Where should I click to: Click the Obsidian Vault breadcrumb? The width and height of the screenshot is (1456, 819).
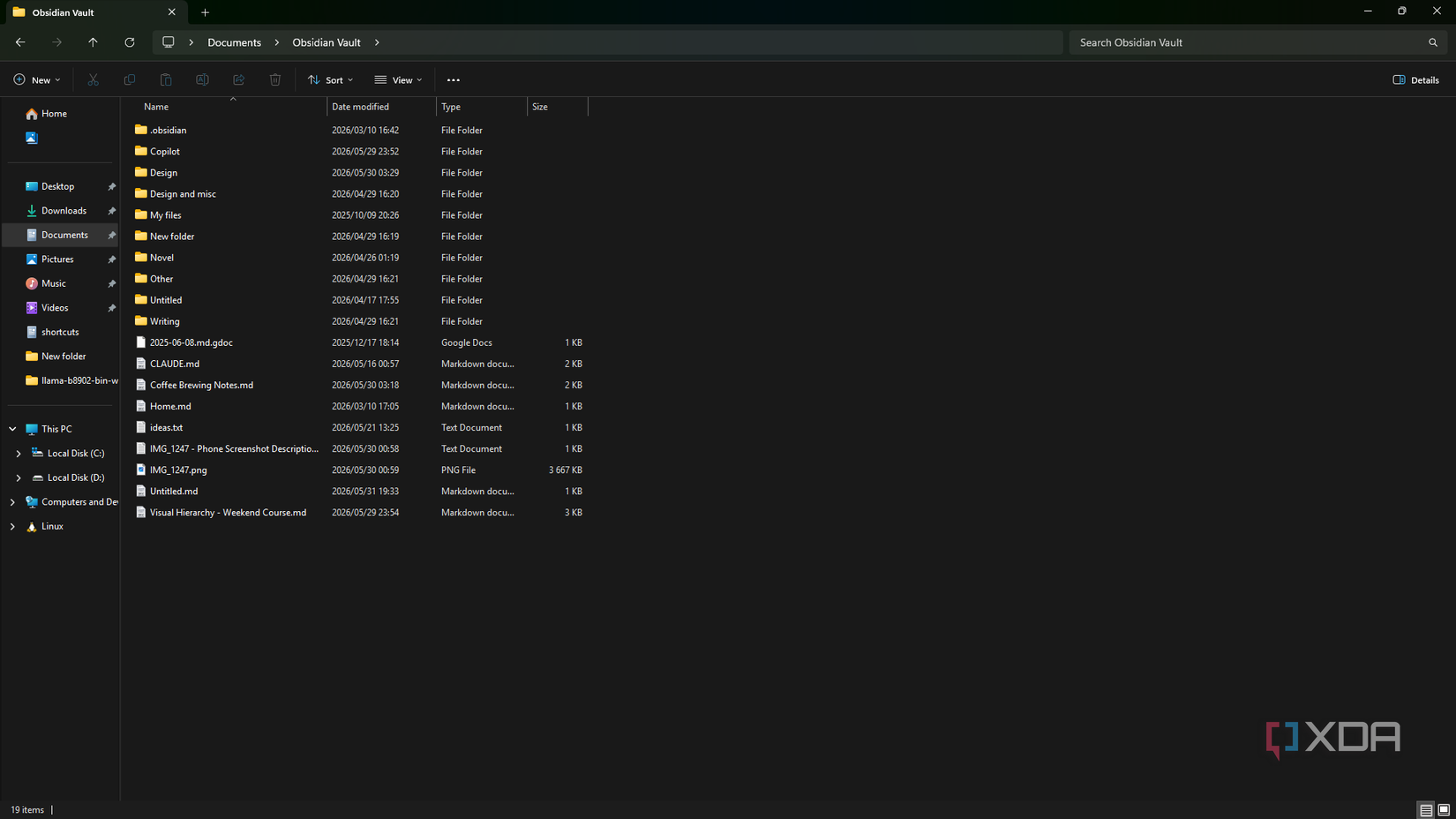click(326, 42)
